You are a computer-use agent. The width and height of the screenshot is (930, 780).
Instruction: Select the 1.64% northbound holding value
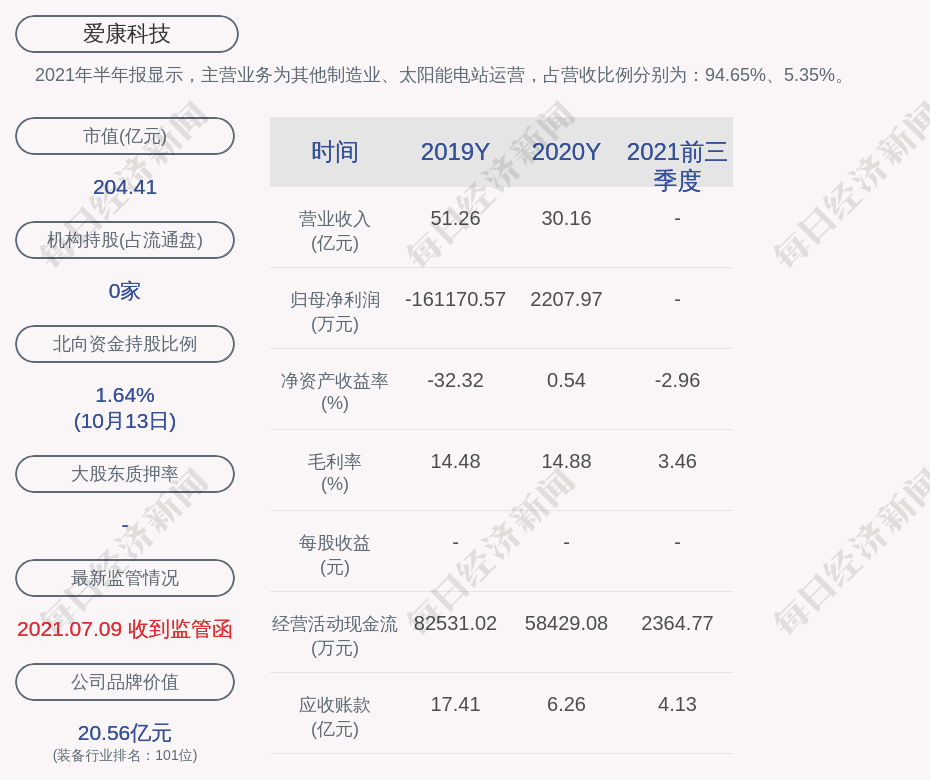pos(125,395)
